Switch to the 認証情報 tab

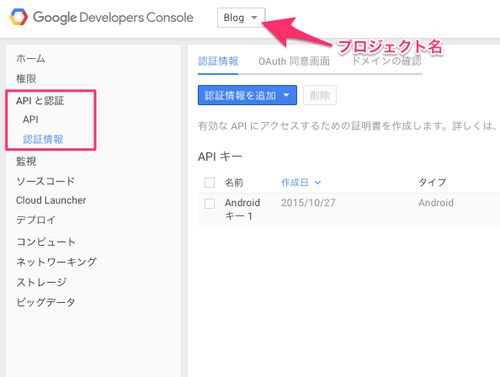click(218, 61)
